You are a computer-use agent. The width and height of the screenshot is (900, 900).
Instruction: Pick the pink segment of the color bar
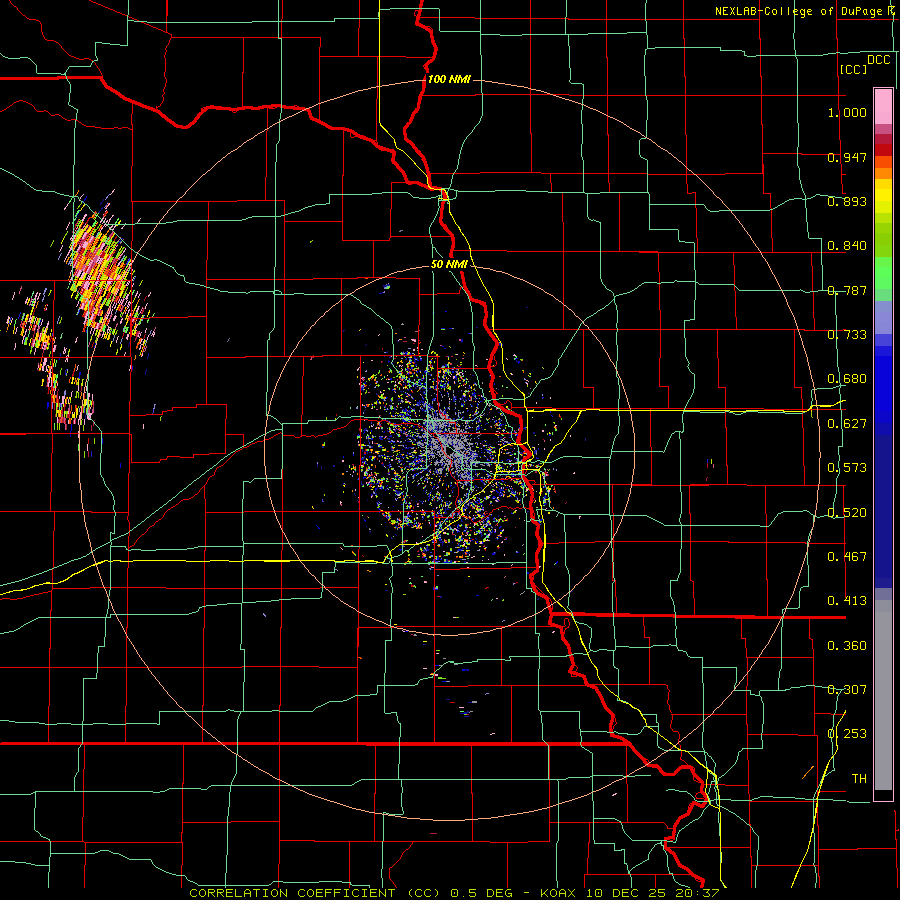883,106
